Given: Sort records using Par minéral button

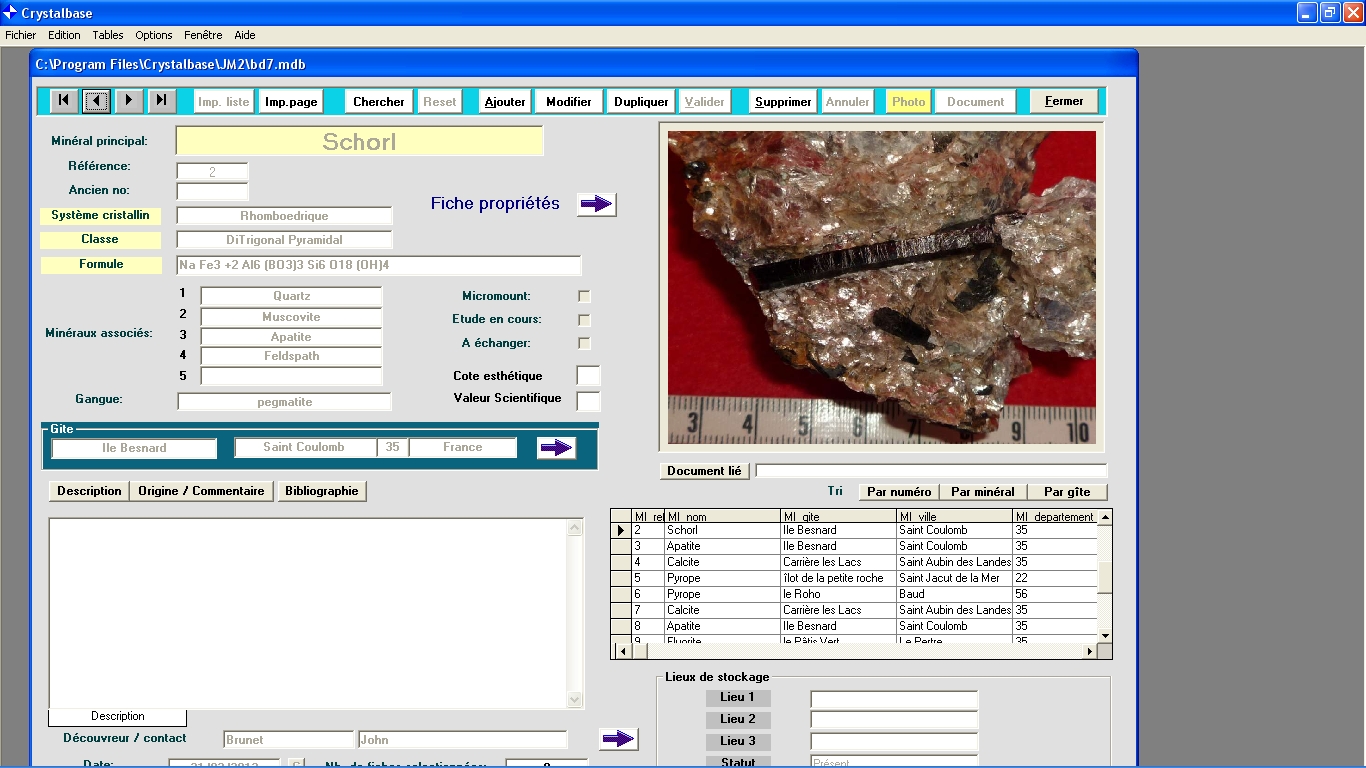Looking at the screenshot, I should (982, 492).
